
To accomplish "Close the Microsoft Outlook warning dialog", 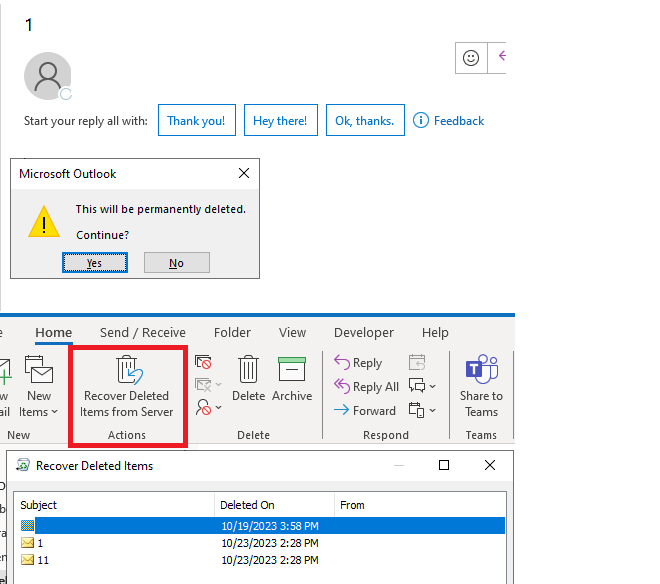I will pos(244,173).
